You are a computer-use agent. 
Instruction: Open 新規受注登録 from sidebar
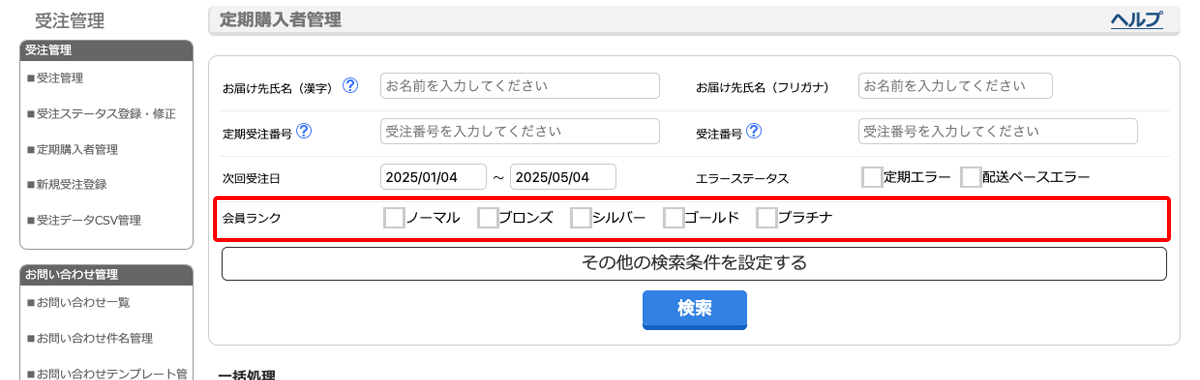pyautogui.click(x=67, y=185)
